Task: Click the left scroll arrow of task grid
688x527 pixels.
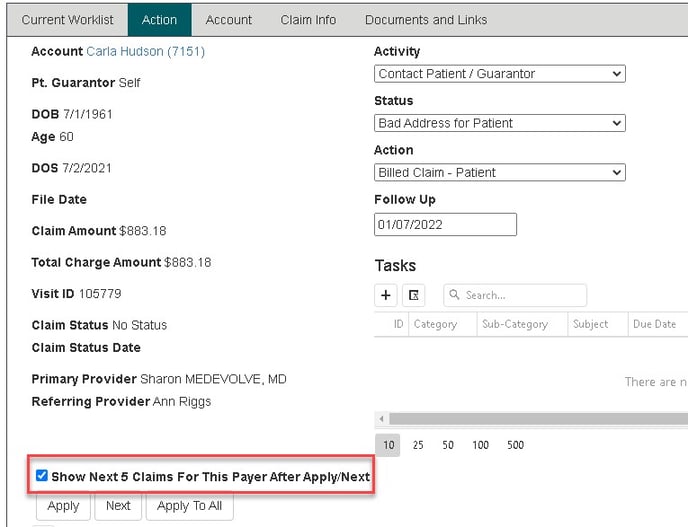Action: 380,418
